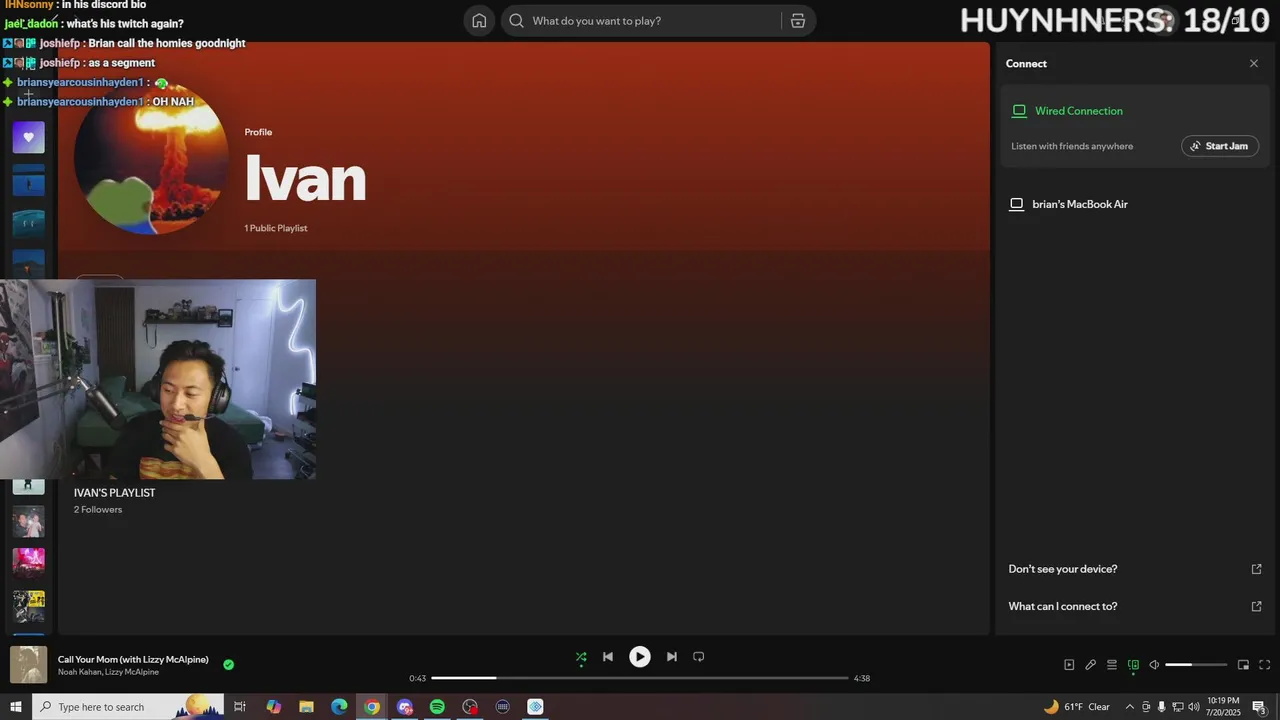This screenshot has width=1280, height=720.
Task: Toggle the Now Playing view
Action: click(x=1069, y=665)
